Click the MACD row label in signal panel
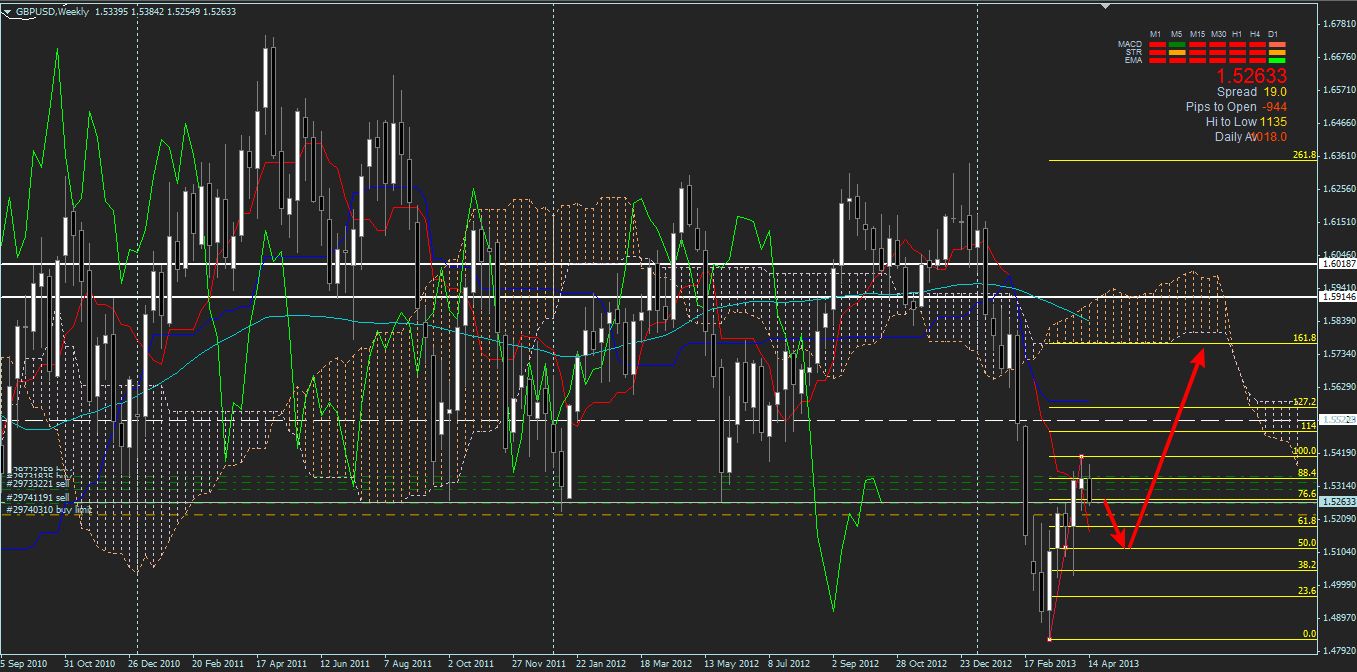The image size is (1357, 672). tap(1129, 45)
